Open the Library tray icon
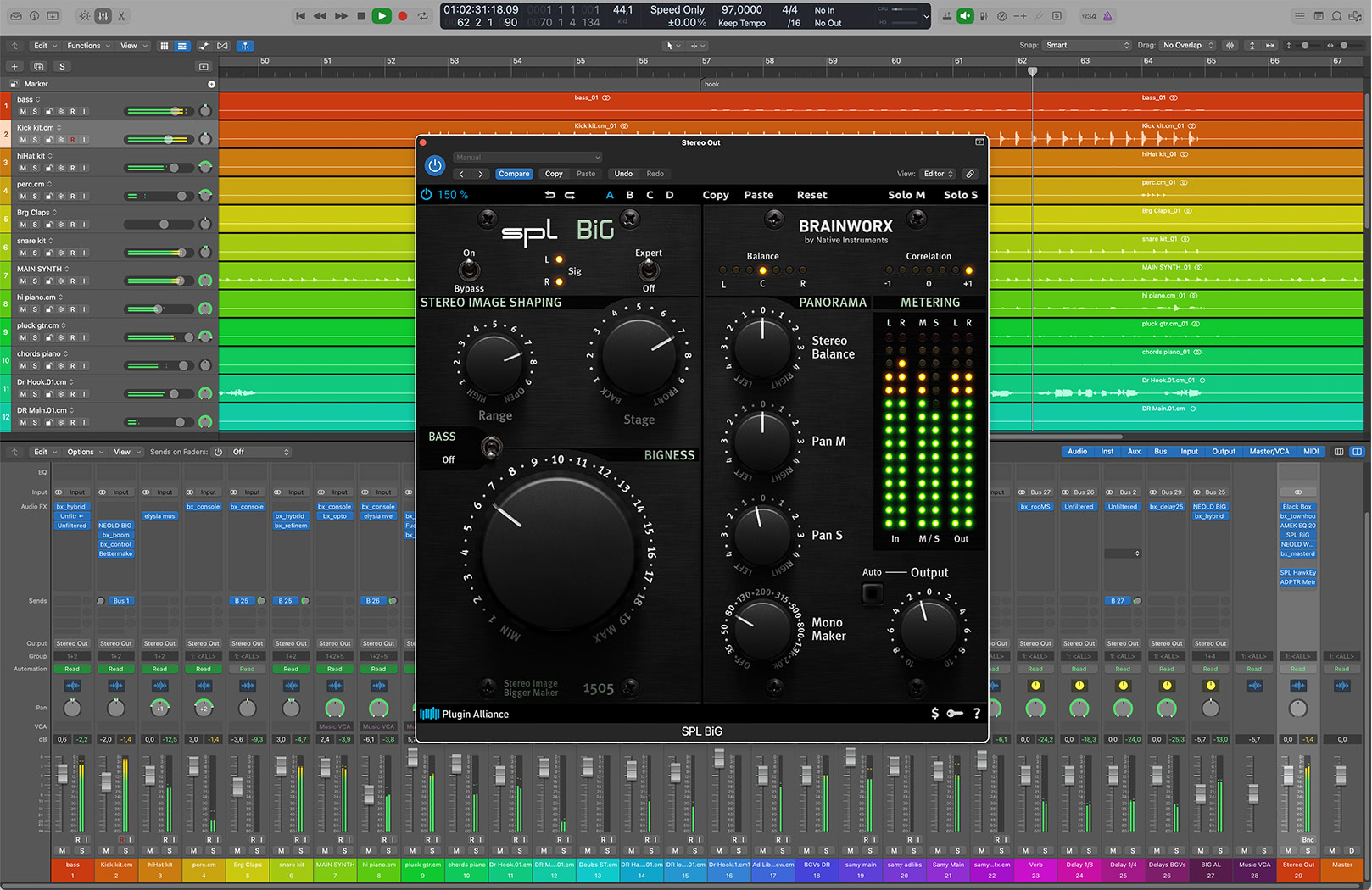1372x890 pixels. (15, 15)
